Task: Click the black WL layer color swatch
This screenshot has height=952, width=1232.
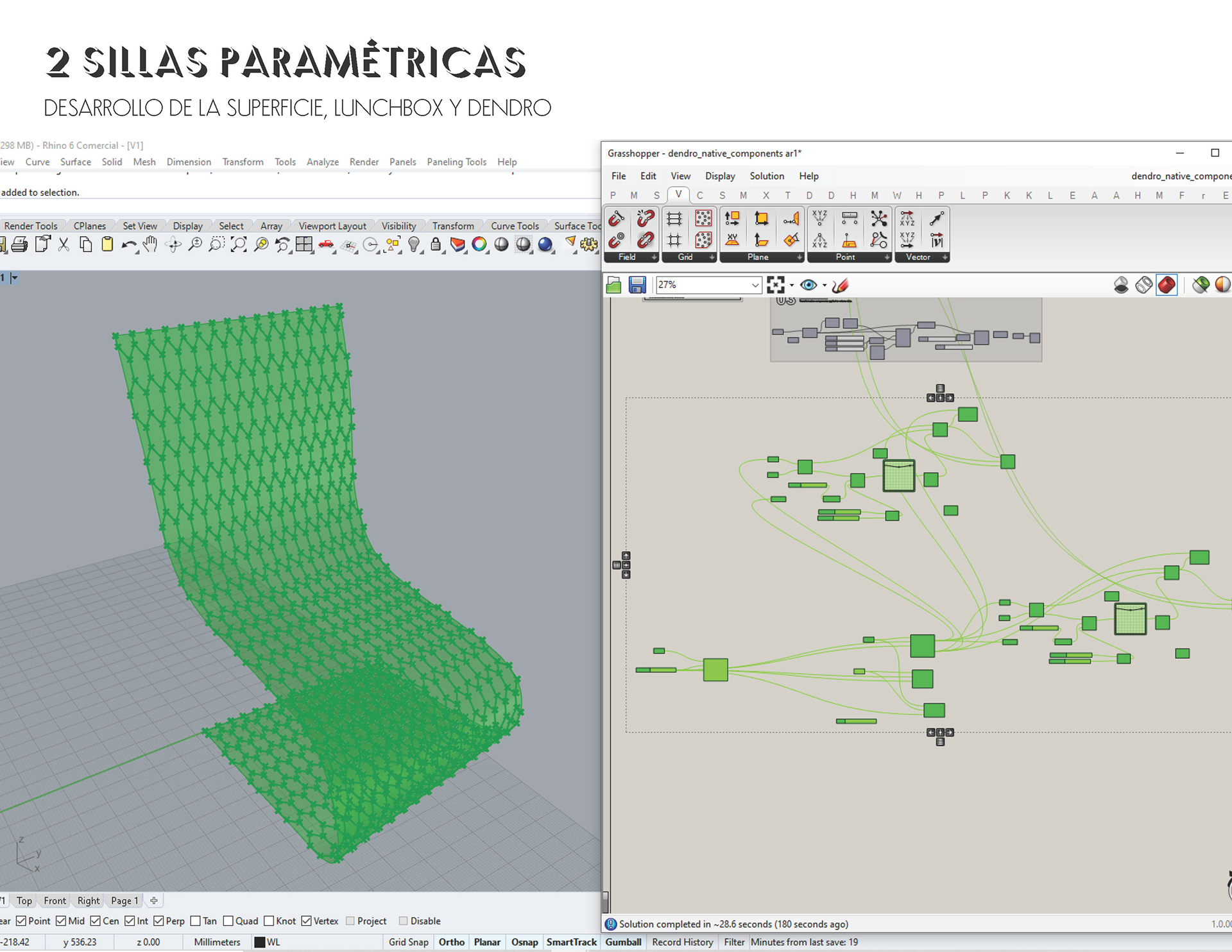Action: click(x=260, y=942)
